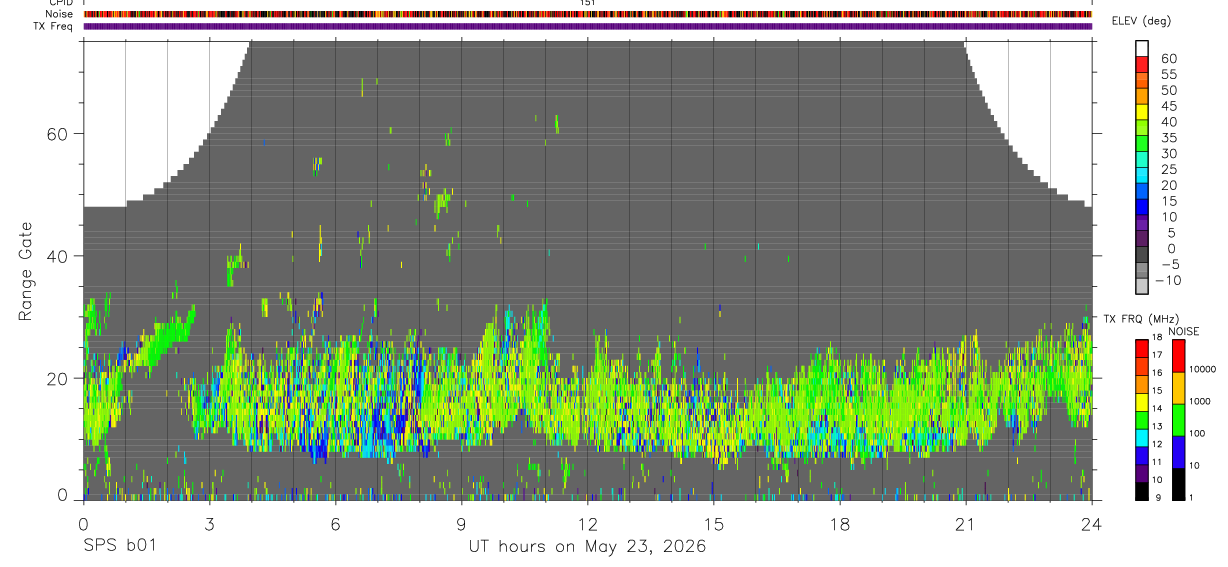Click the UT hours on May 23, 2026 title
The height and width of the screenshot is (567, 1228).
587,547
